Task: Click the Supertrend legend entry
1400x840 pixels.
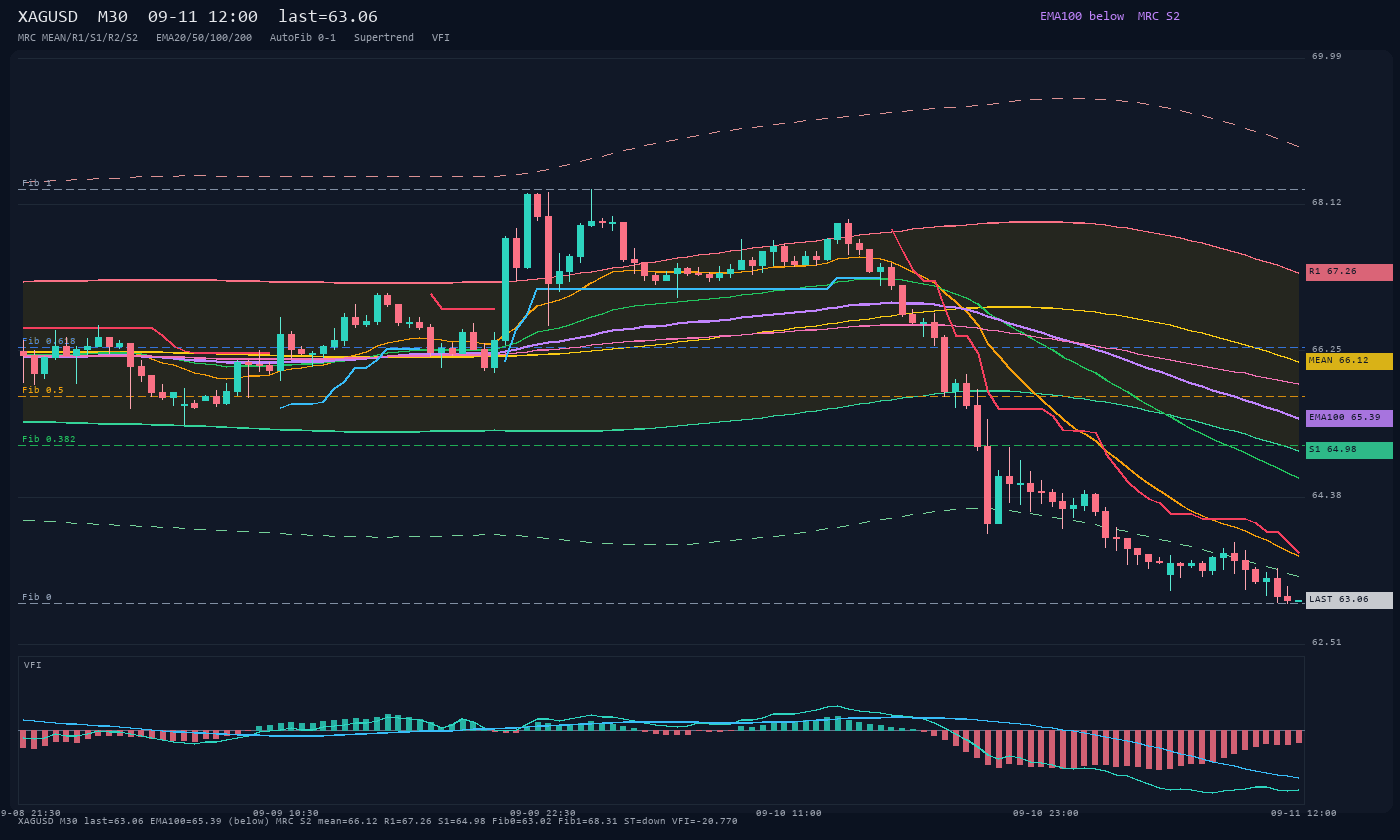Action: tap(384, 38)
